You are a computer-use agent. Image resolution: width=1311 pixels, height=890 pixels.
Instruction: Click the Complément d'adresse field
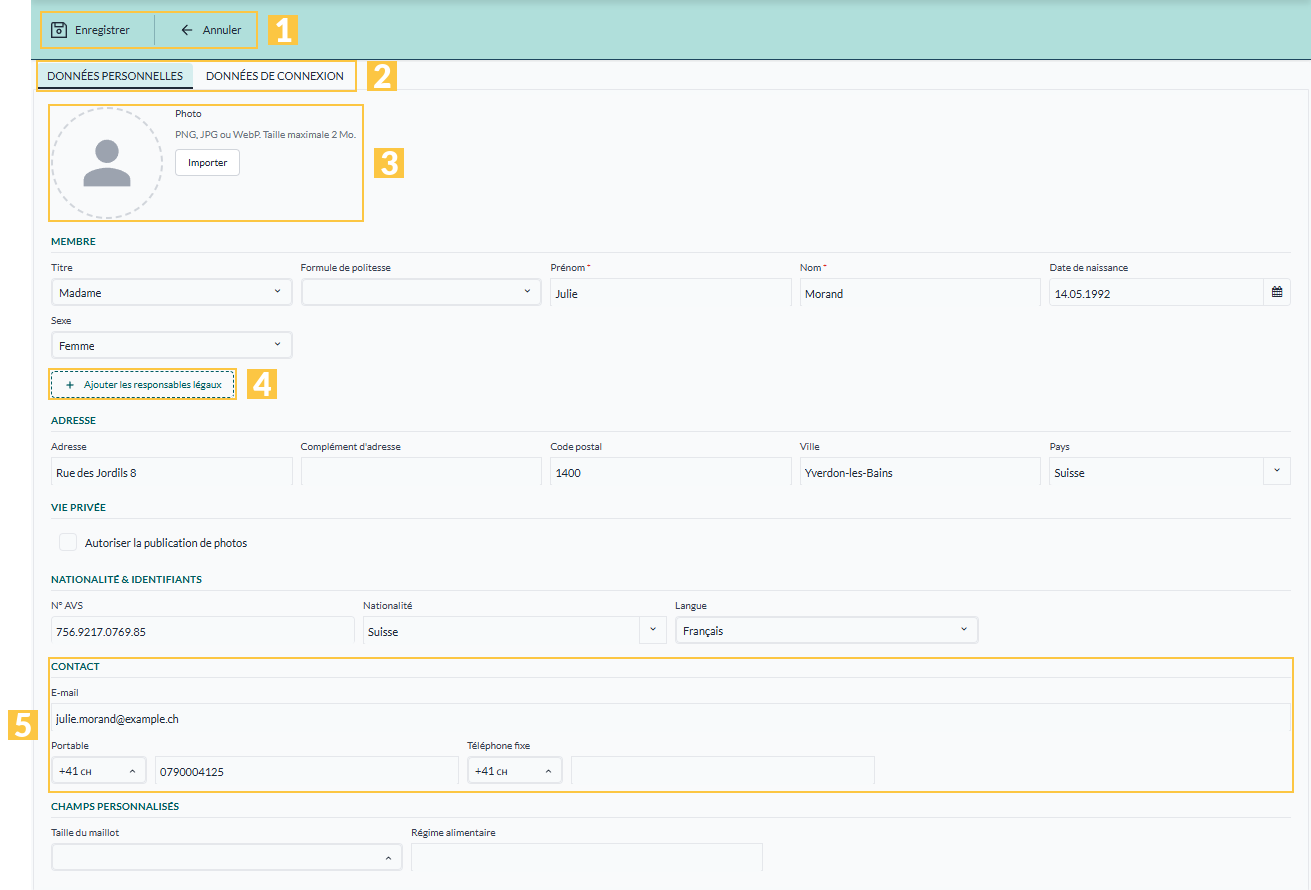tap(421, 472)
